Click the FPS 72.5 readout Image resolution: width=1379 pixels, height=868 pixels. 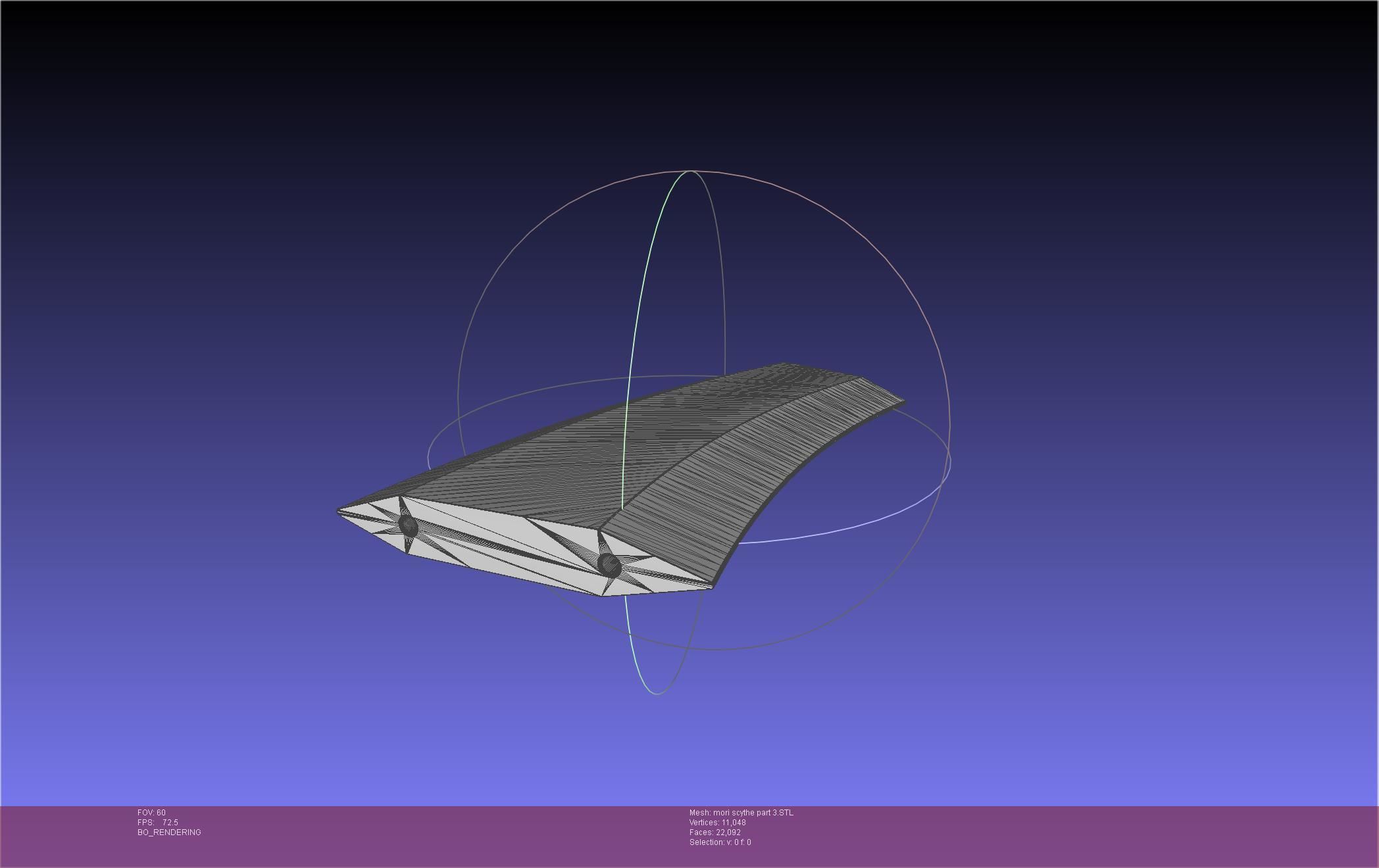pyautogui.click(x=158, y=823)
